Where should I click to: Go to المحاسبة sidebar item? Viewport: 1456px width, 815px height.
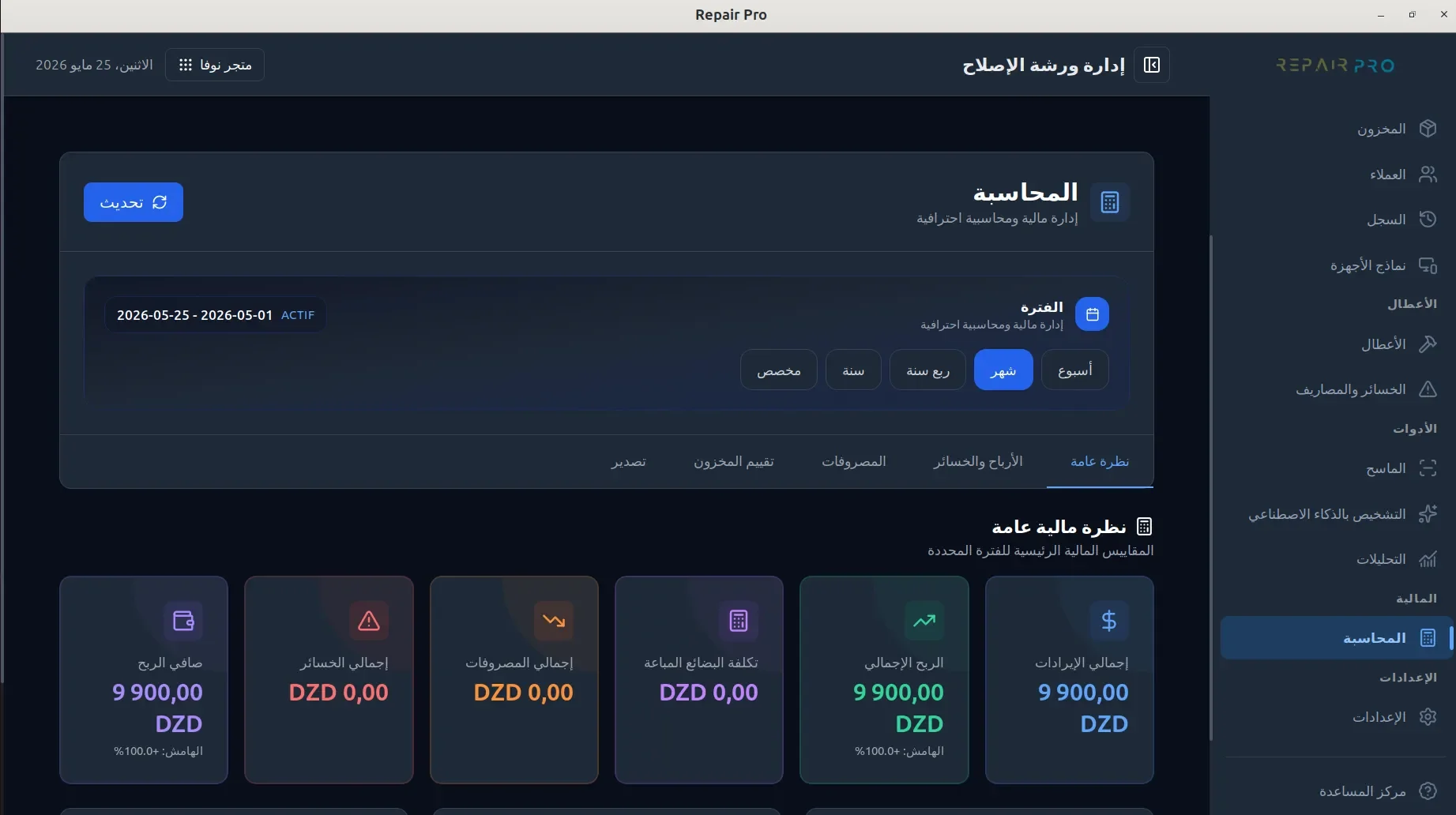[x=1337, y=638]
